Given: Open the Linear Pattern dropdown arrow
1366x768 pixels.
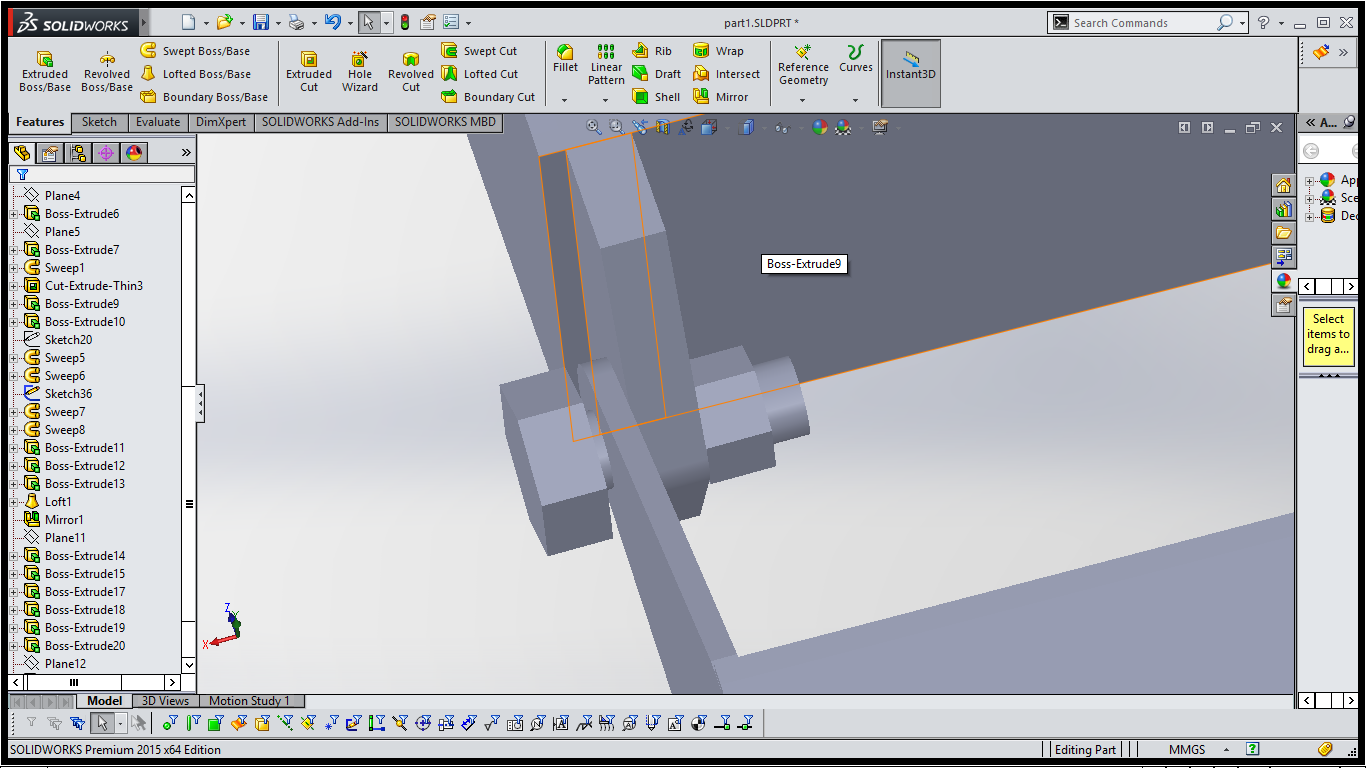Looking at the screenshot, I should click(606, 100).
